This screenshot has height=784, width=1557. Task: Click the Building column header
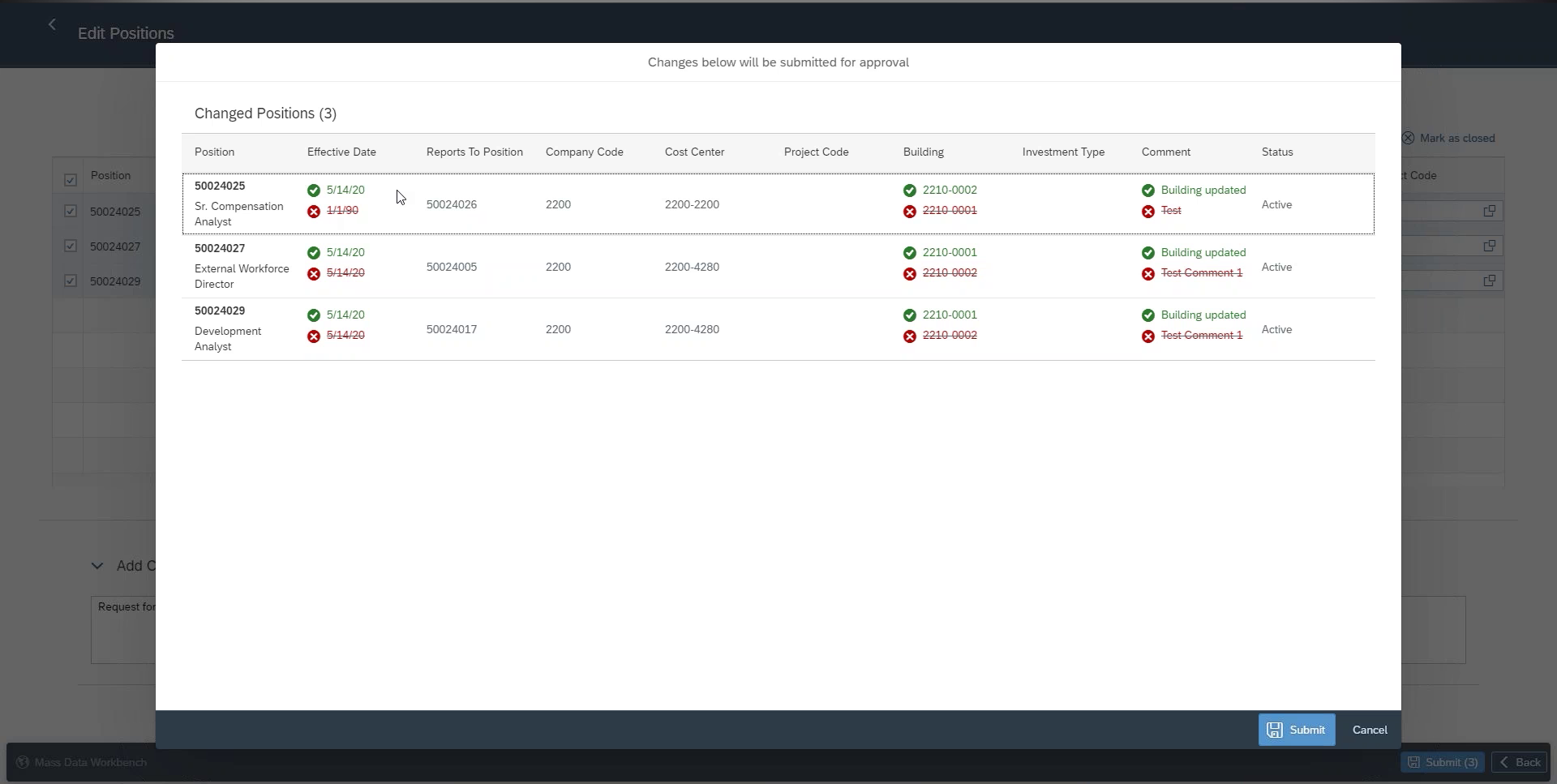tap(923, 152)
